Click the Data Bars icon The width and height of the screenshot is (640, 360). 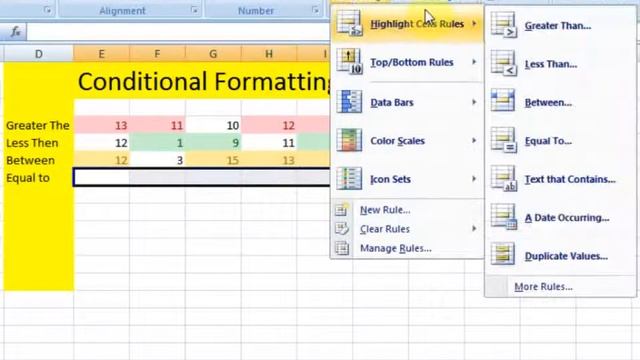(349, 102)
